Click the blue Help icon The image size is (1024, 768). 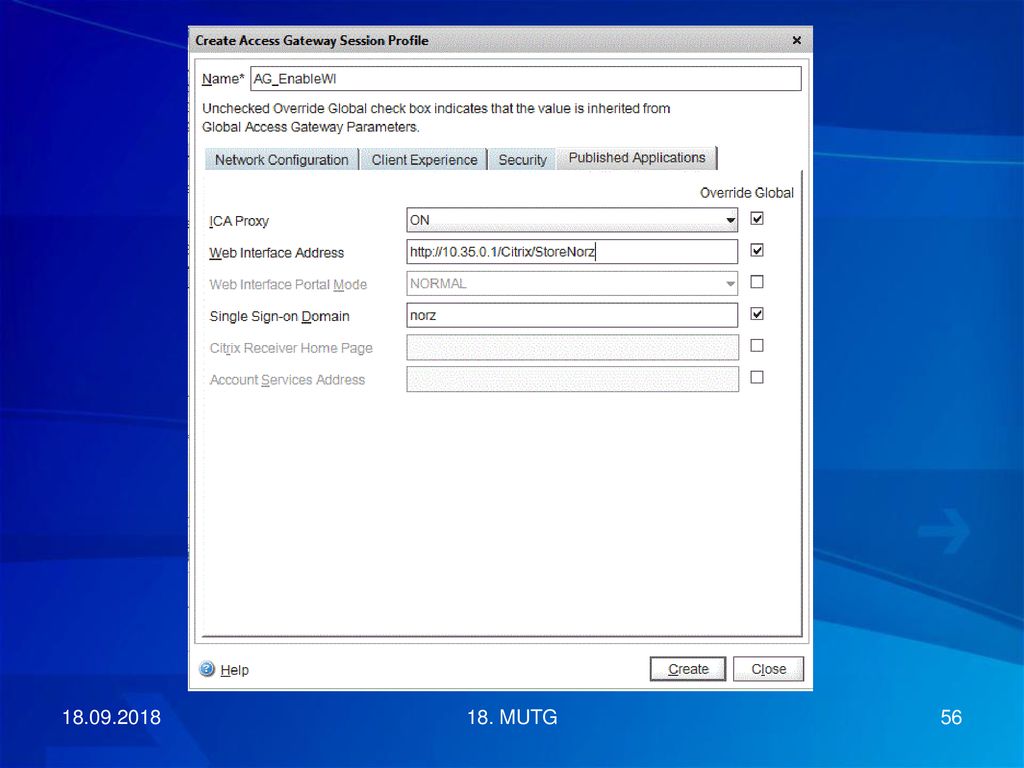point(207,669)
